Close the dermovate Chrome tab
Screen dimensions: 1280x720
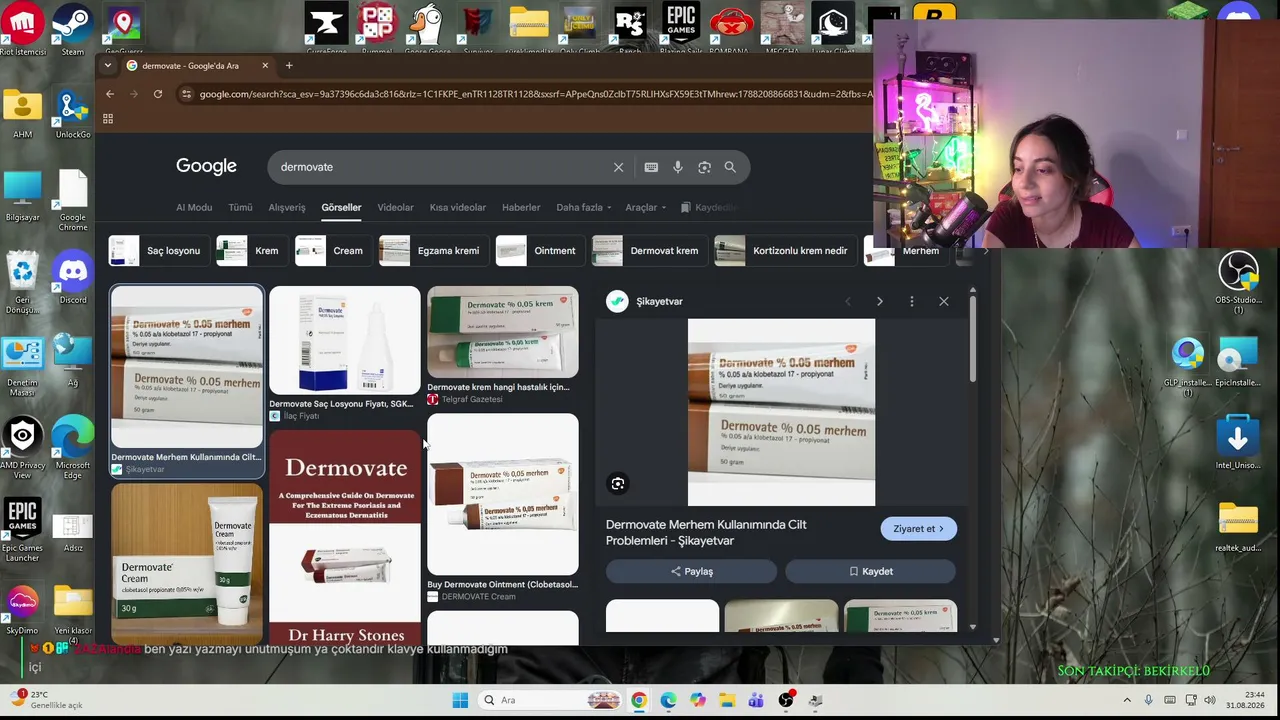coord(265,66)
